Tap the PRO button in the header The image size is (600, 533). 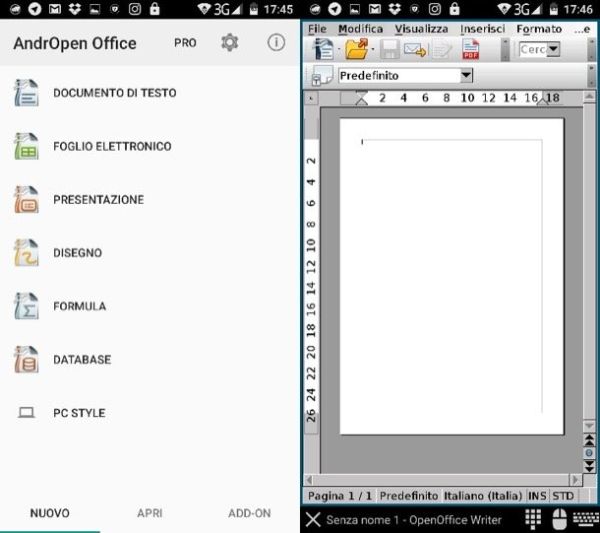pos(185,43)
